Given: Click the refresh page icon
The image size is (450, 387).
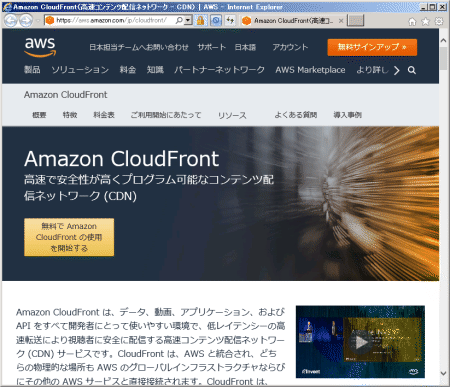Looking at the screenshot, I should 230,21.
